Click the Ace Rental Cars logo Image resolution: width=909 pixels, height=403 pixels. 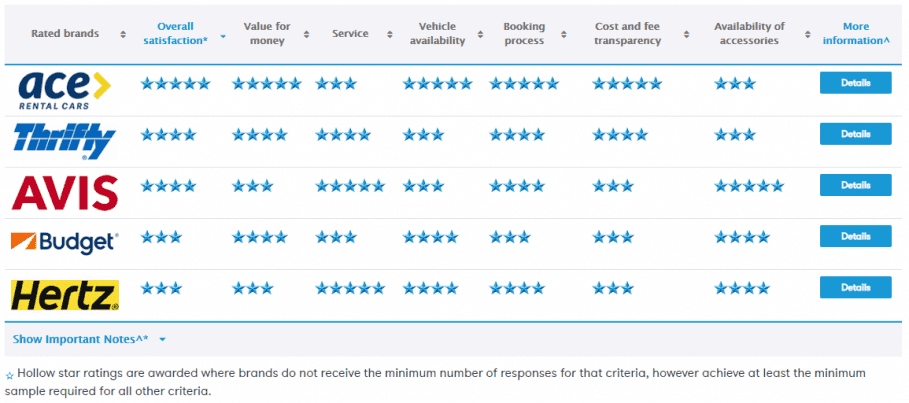coord(65,89)
